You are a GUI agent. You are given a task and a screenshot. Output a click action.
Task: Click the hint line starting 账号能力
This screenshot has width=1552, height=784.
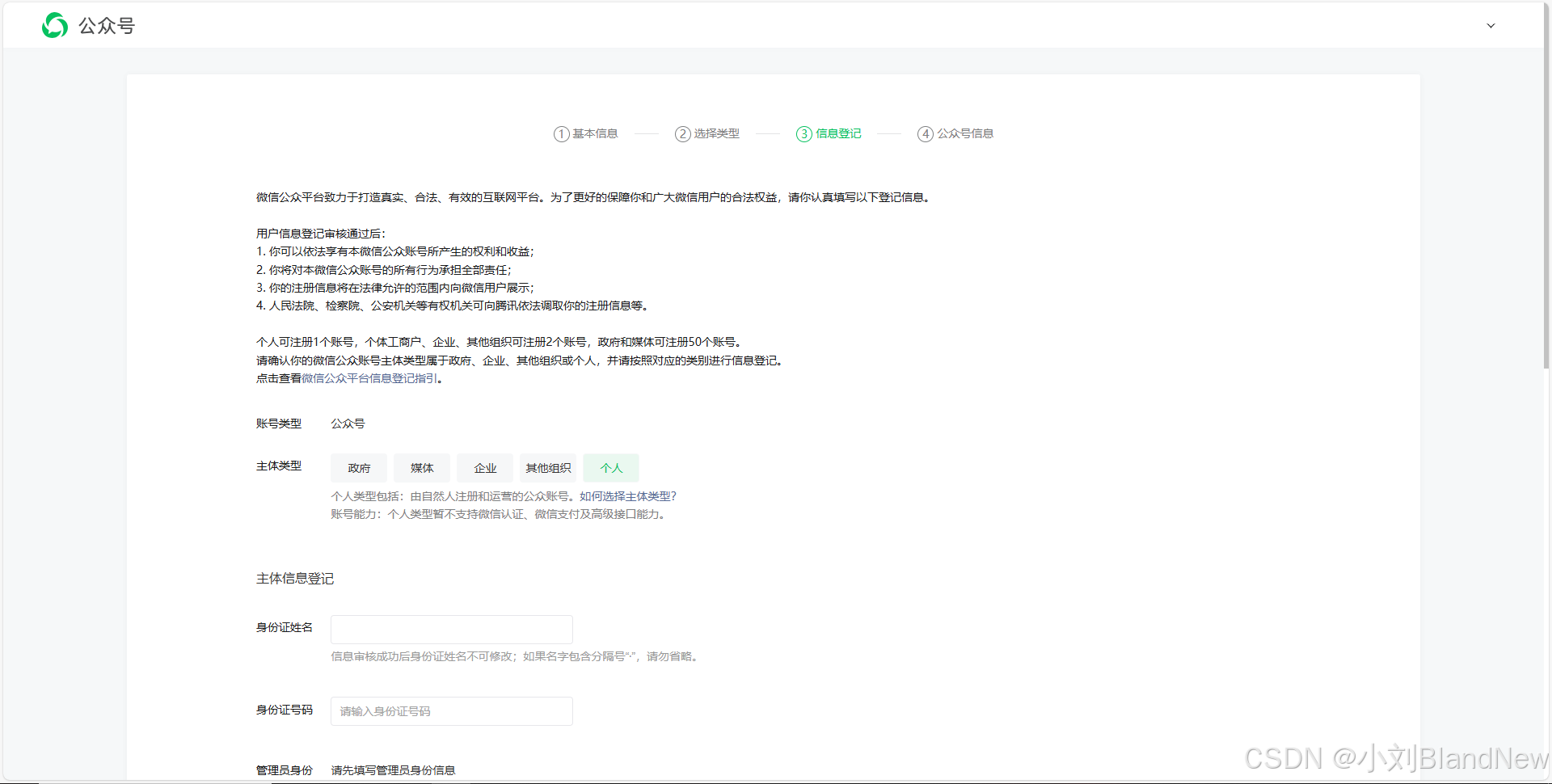tap(500, 514)
